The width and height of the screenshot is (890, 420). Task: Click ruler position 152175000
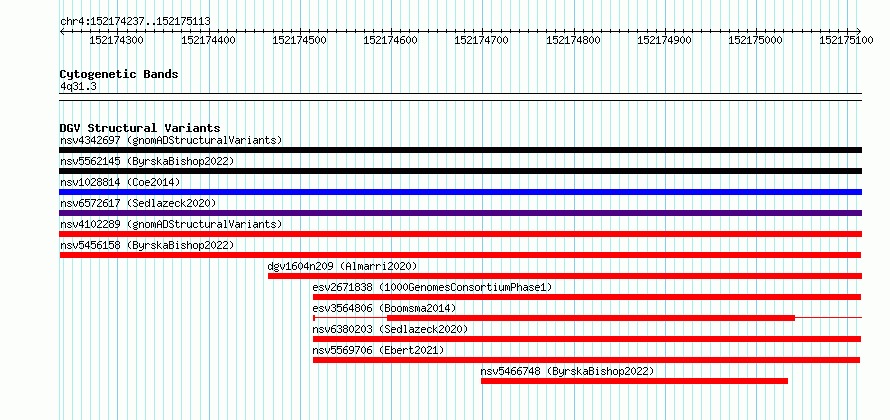click(755, 40)
